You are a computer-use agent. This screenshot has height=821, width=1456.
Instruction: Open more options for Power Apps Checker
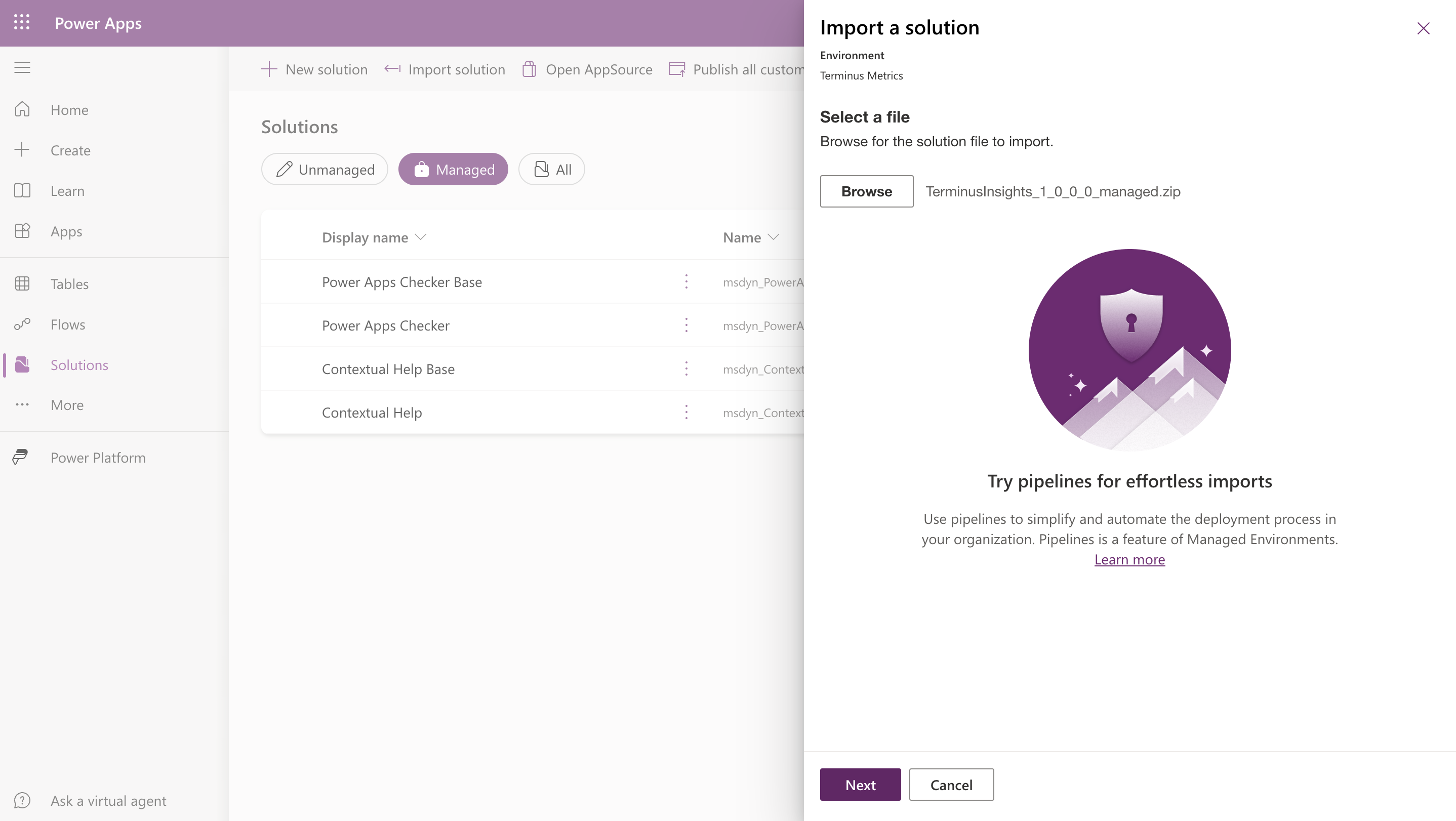(x=686, y=325)
